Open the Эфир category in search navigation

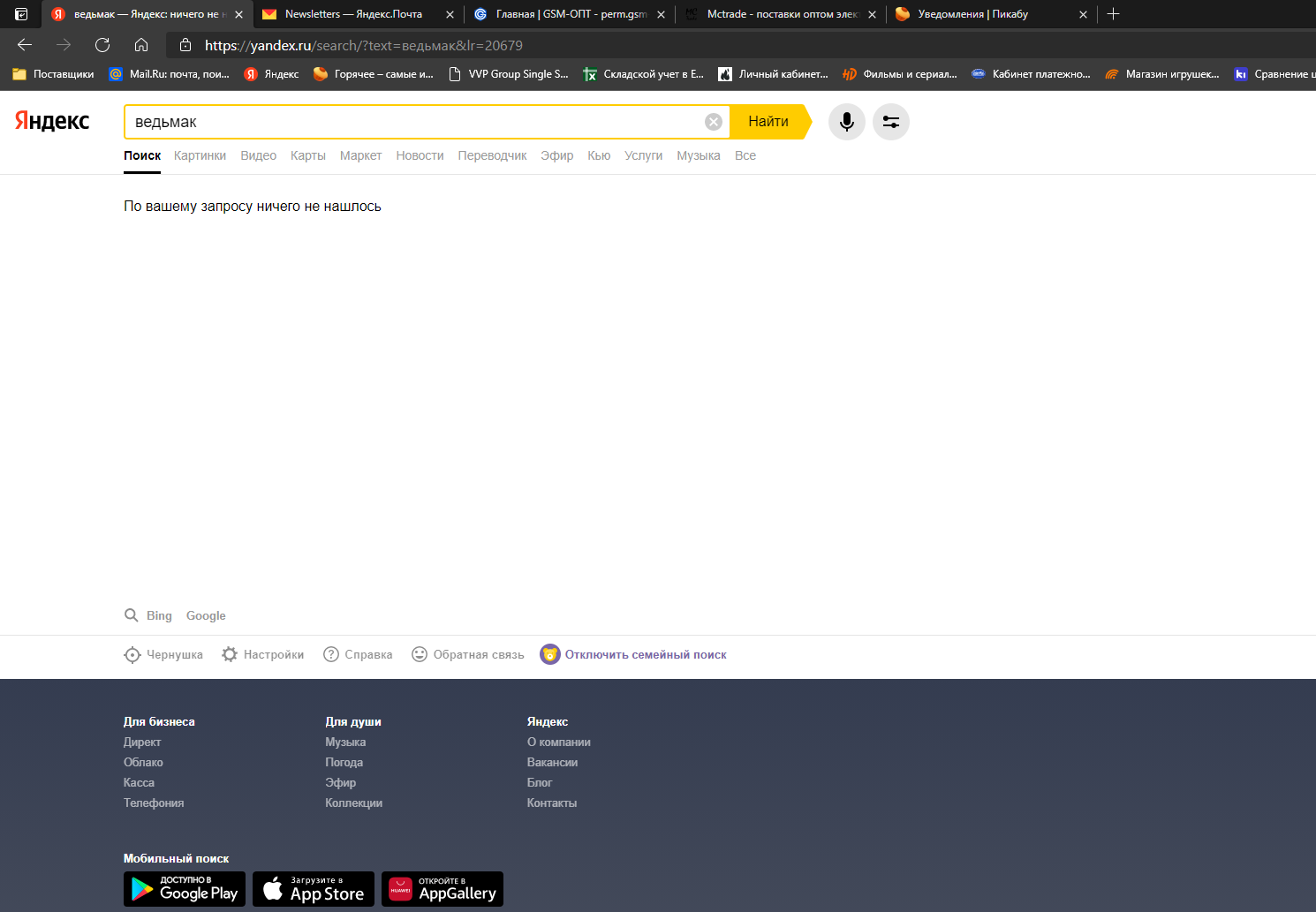point(557,155)
